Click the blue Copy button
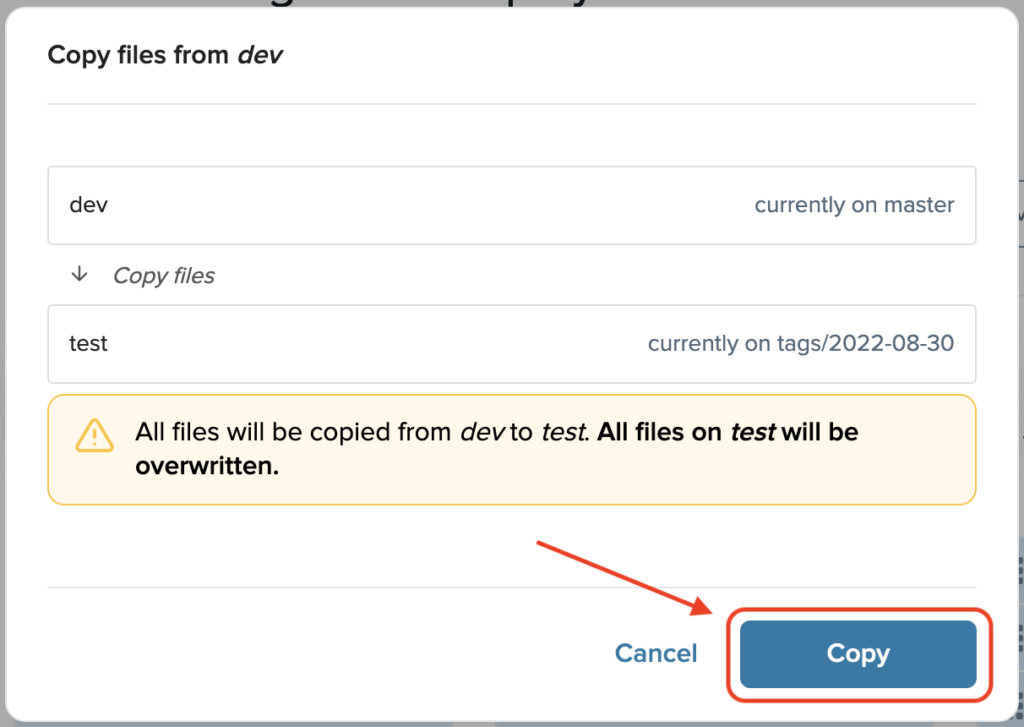 point(857,654)
